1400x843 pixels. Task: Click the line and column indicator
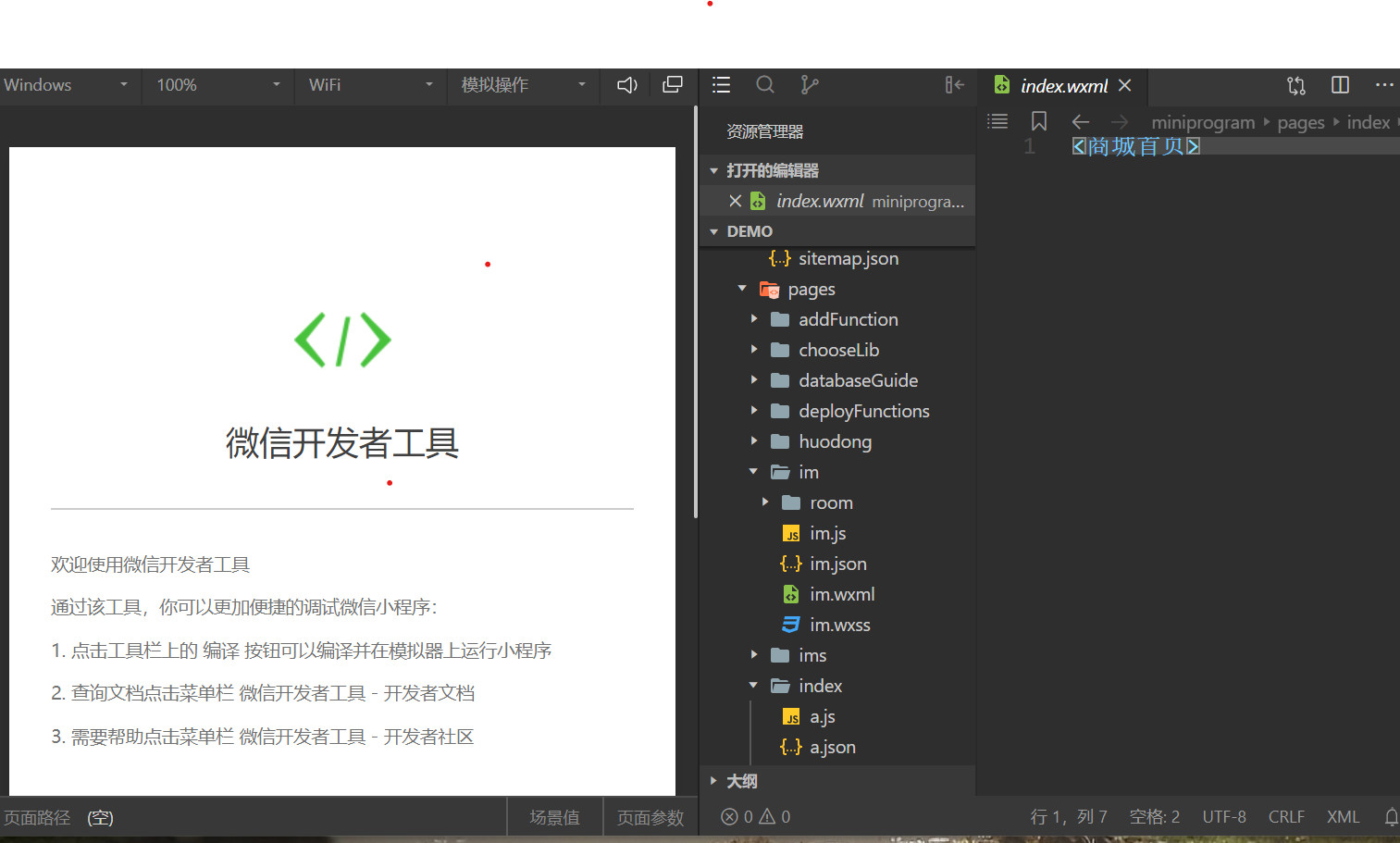coord(1069,817)
